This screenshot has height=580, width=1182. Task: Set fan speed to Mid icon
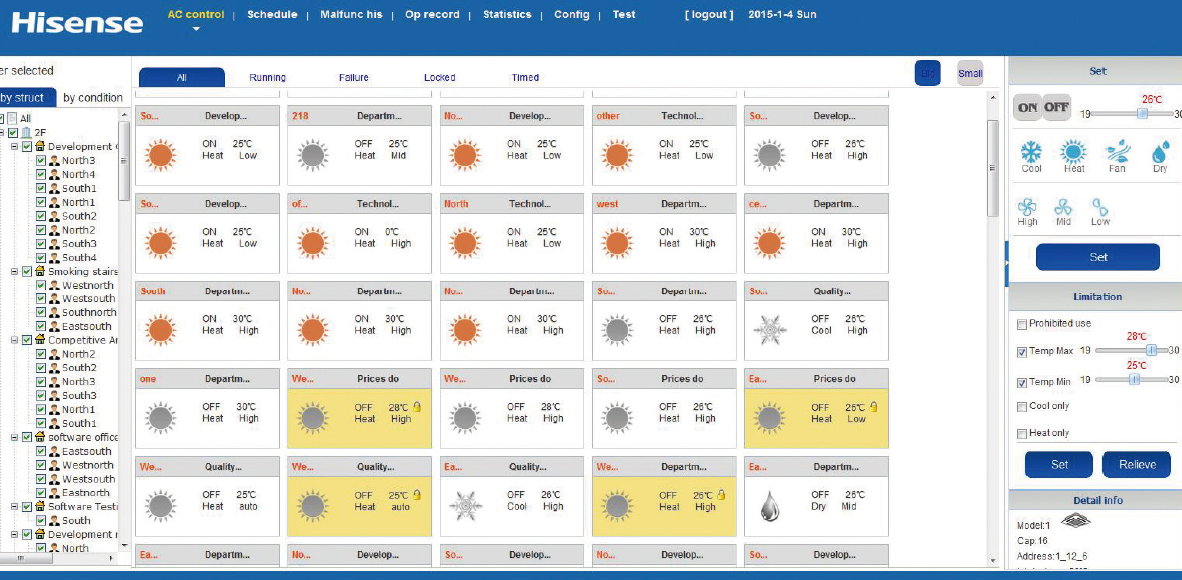tap(1063, 207)
